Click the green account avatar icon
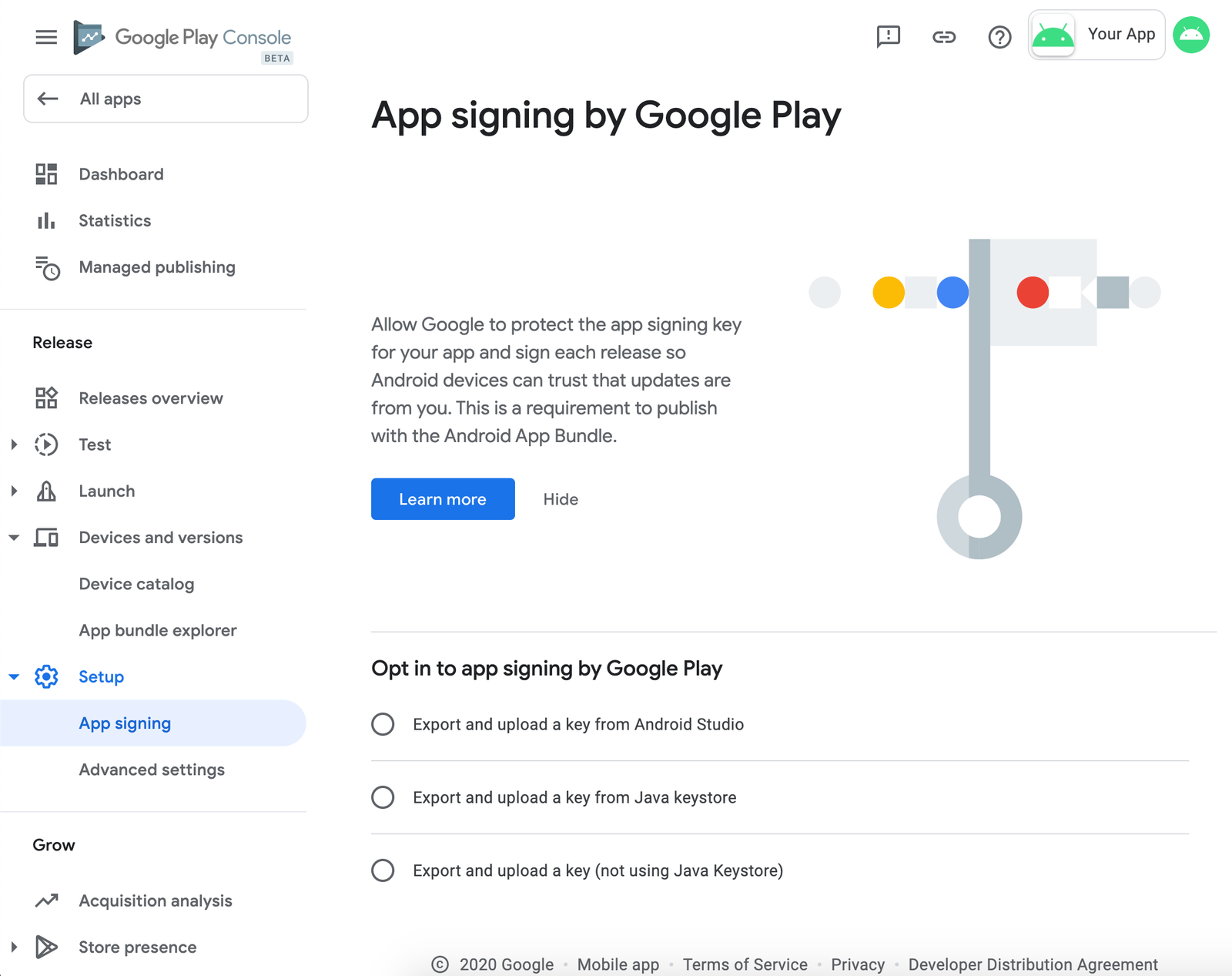The image size is (1232, 976). [1191, 35]
